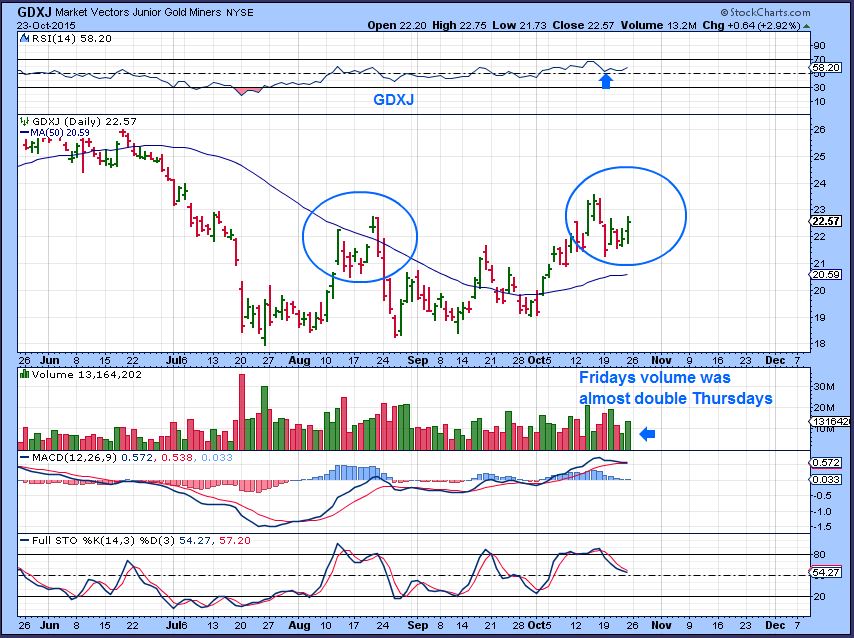854x638 pixels.
Task: Click the Full STO legend line marker
Action: (25, 540)
